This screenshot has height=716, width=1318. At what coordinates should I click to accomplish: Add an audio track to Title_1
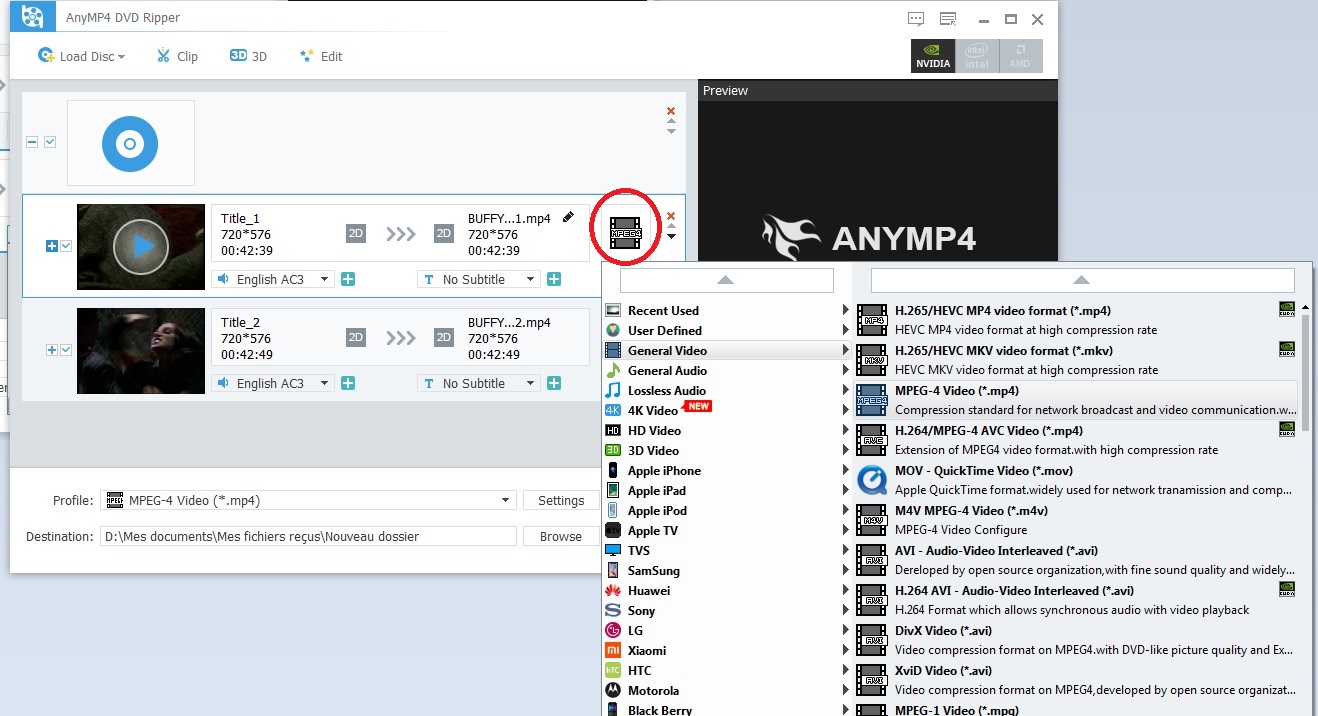348,279
